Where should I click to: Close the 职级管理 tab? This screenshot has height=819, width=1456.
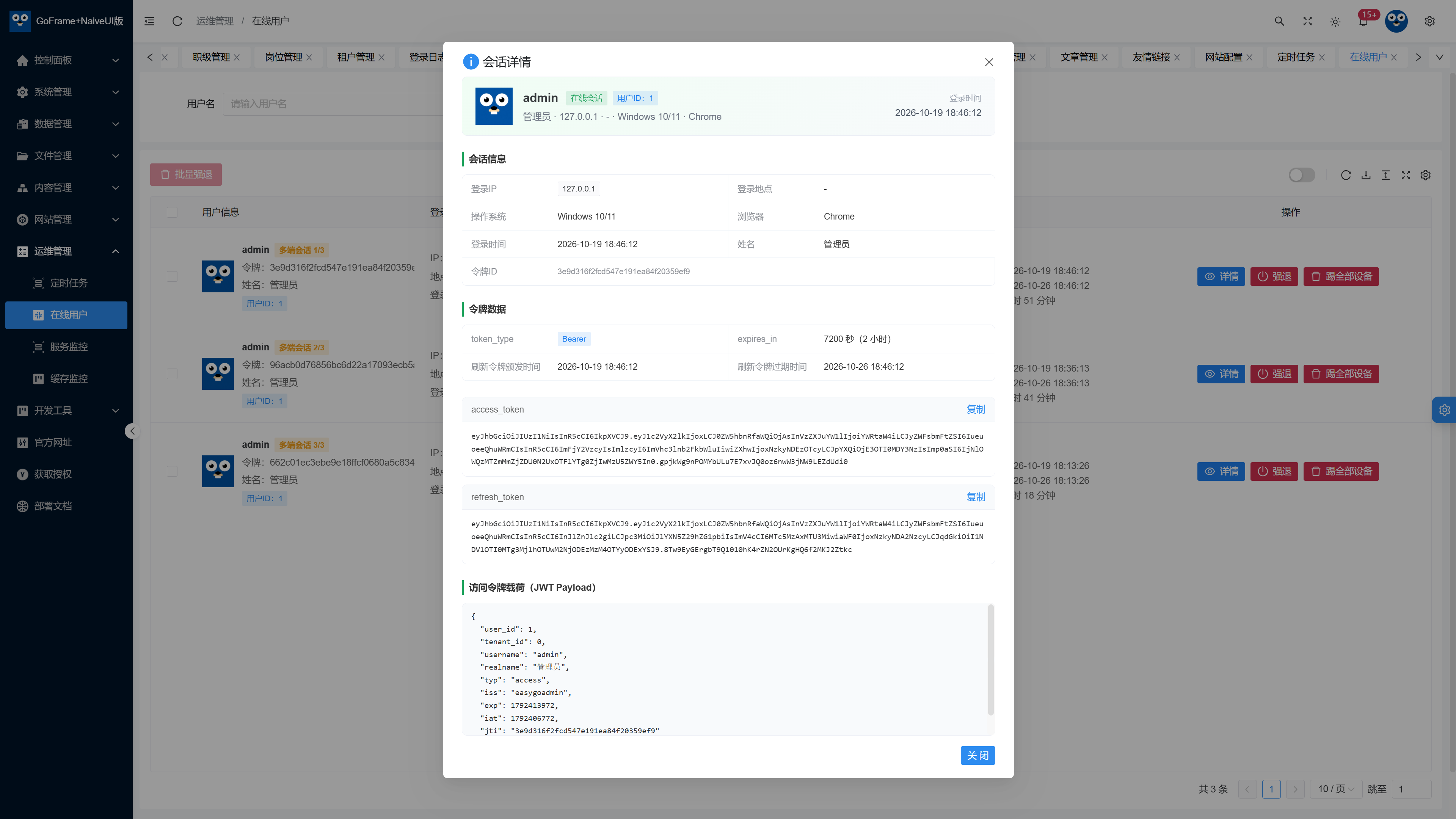[237, 58]
